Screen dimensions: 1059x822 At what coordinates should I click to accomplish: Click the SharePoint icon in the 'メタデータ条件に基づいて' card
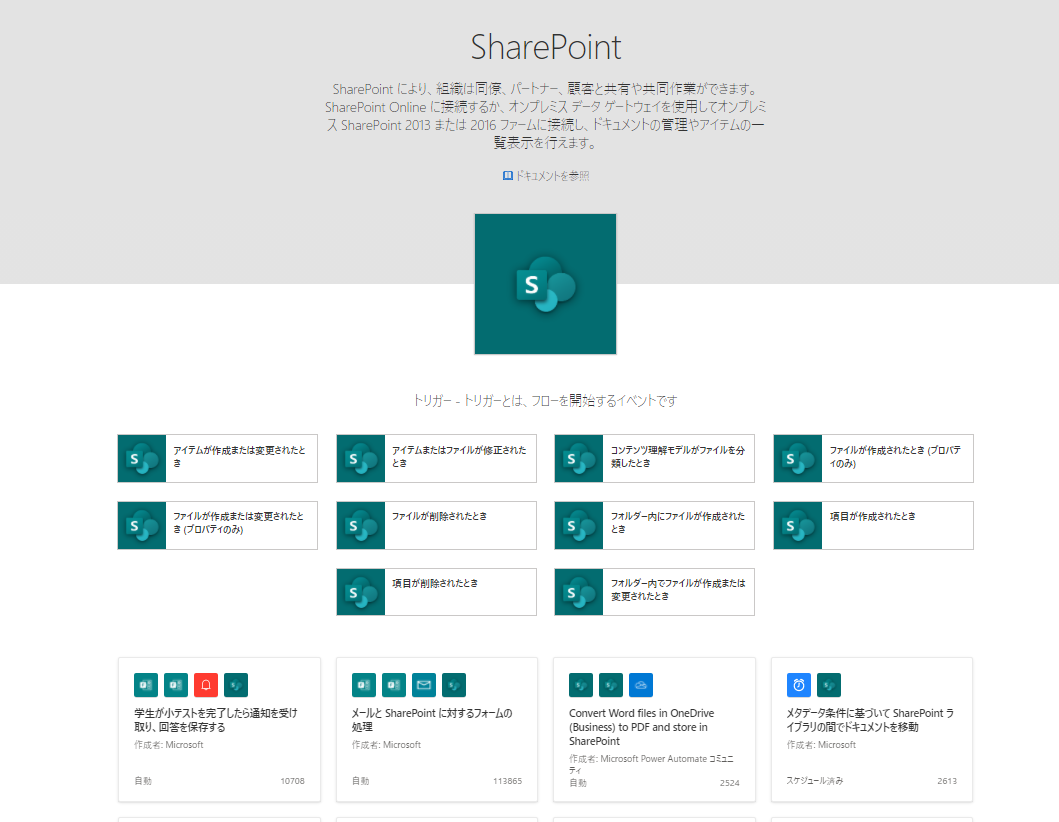pyautogui.click(x=829, y=685)
